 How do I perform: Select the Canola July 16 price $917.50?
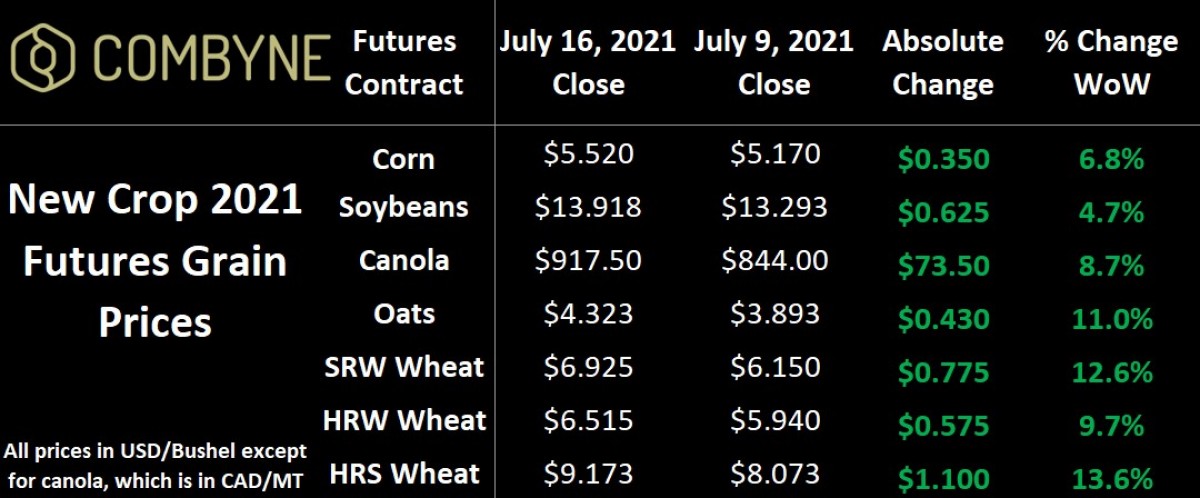click(x=588, y=261)
